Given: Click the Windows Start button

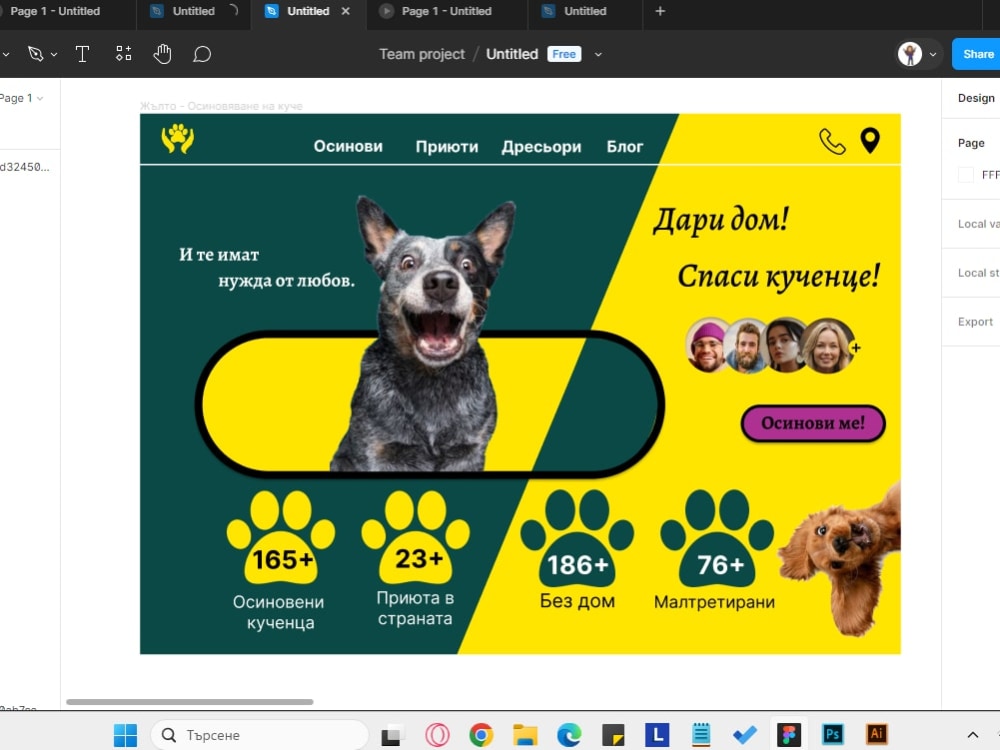Looking at the screenshot, I should point(125,735).
